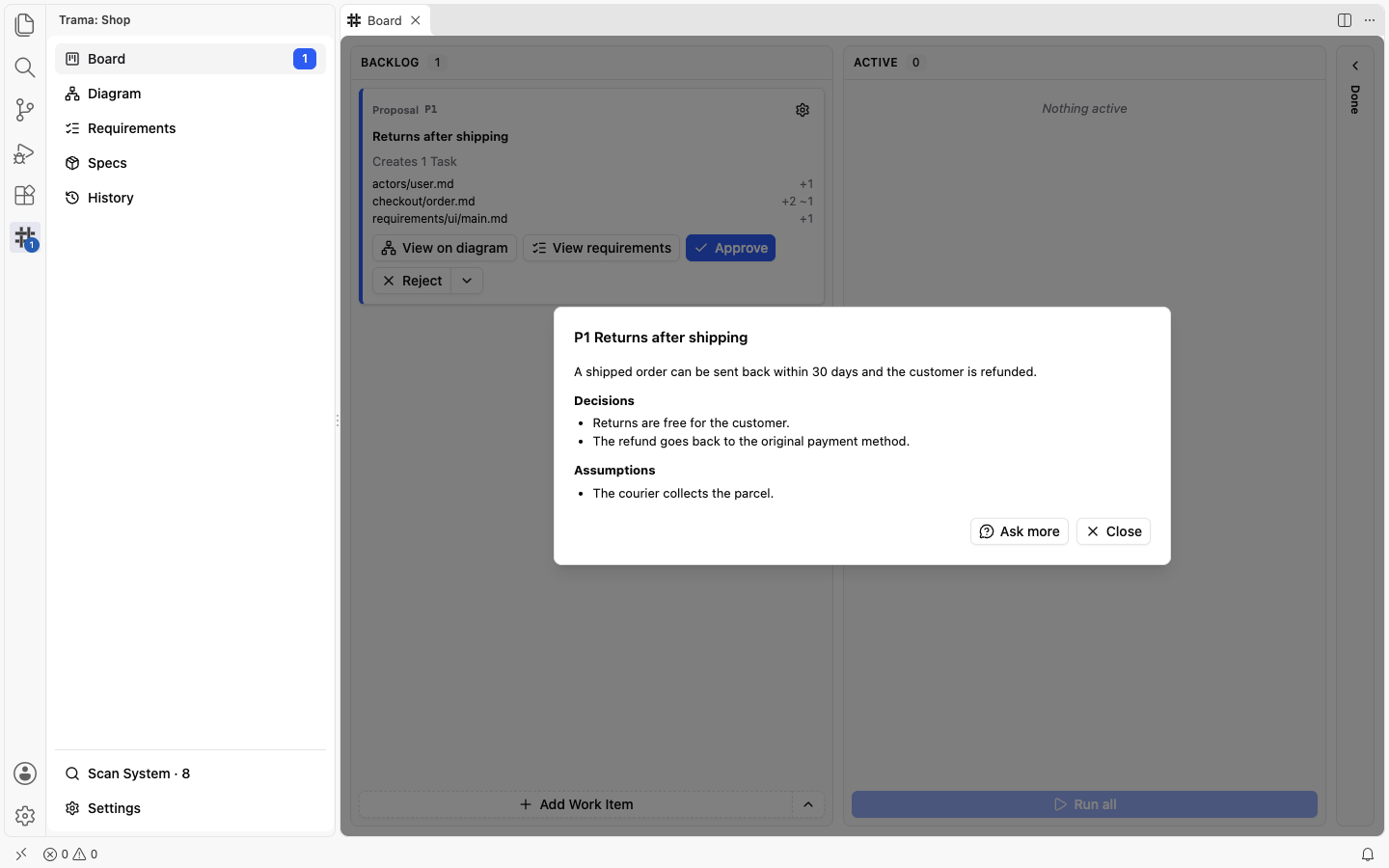
Task: Open Diagram view in sidebar
Action: pos(190,94)
